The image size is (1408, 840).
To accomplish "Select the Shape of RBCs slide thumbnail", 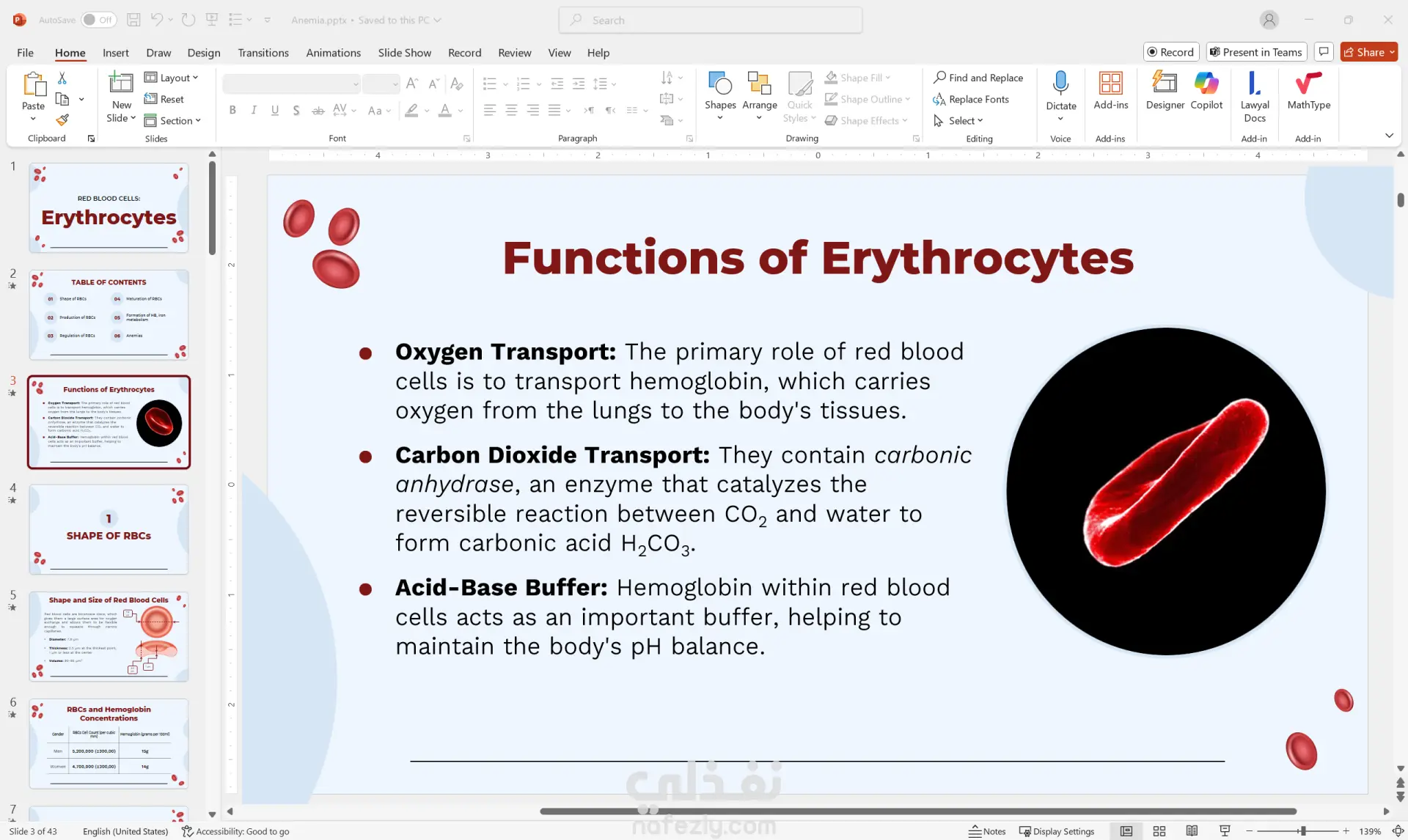I will [x=109, y=529].
